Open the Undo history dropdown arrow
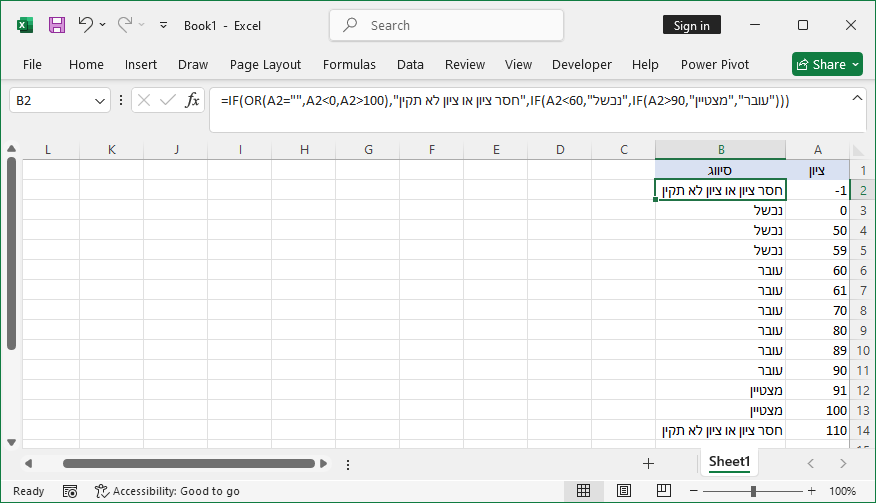The height and width of the screenshot is (503, 876). [x=103, y=25]
